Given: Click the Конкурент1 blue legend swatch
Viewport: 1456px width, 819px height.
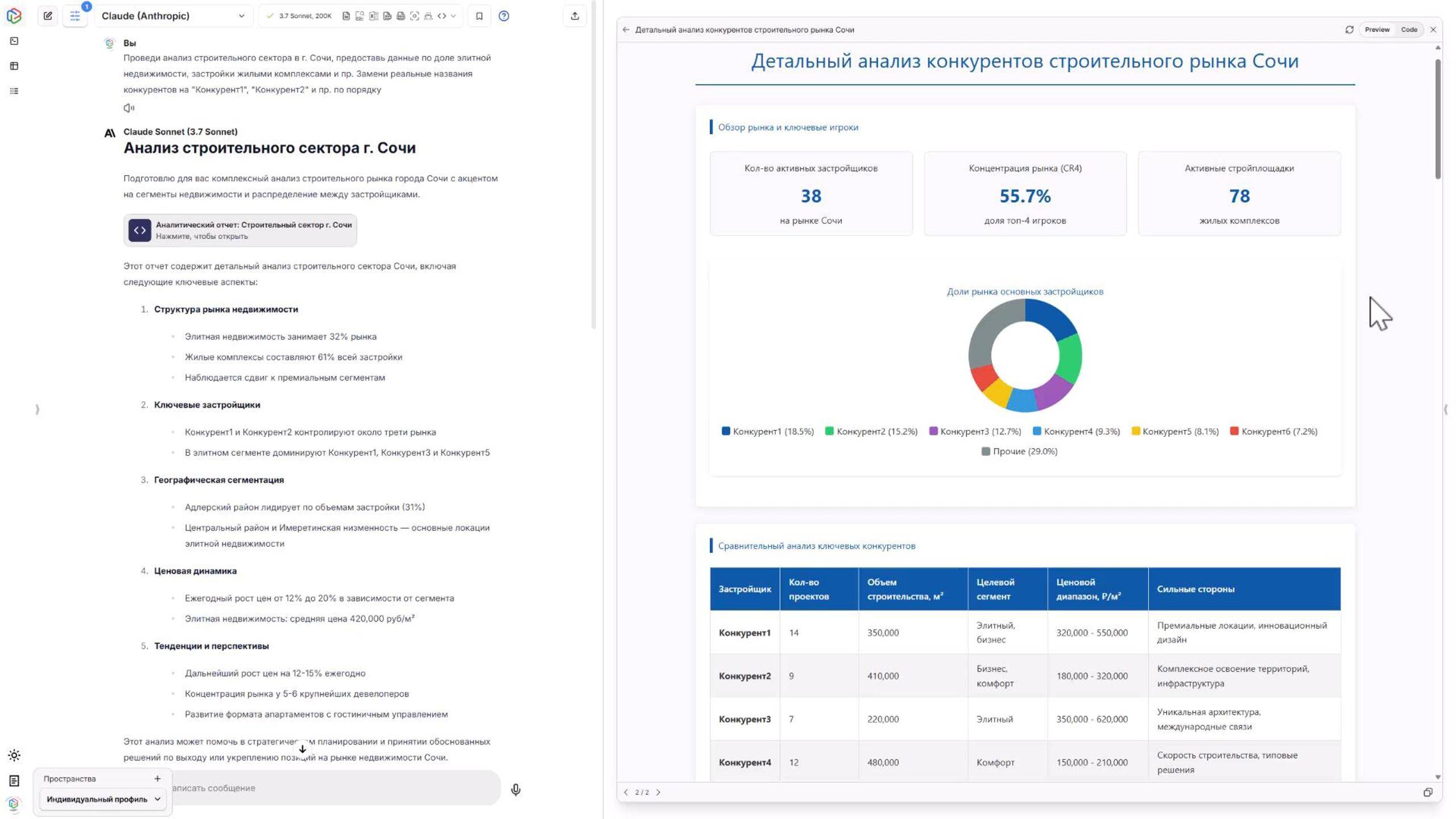Looking at the screenshot, I should pyautogui.click(x=726, y=431).
